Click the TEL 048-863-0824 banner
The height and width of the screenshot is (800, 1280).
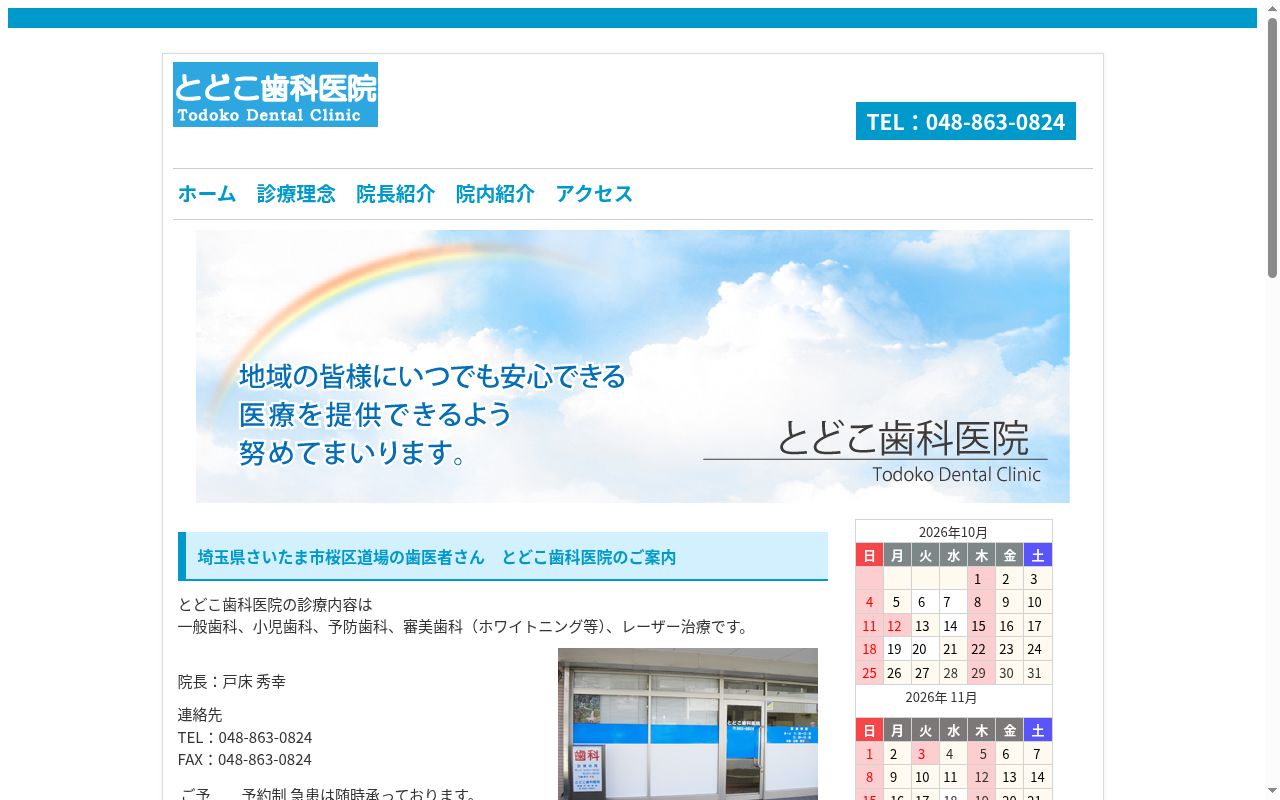click(966, 121)
